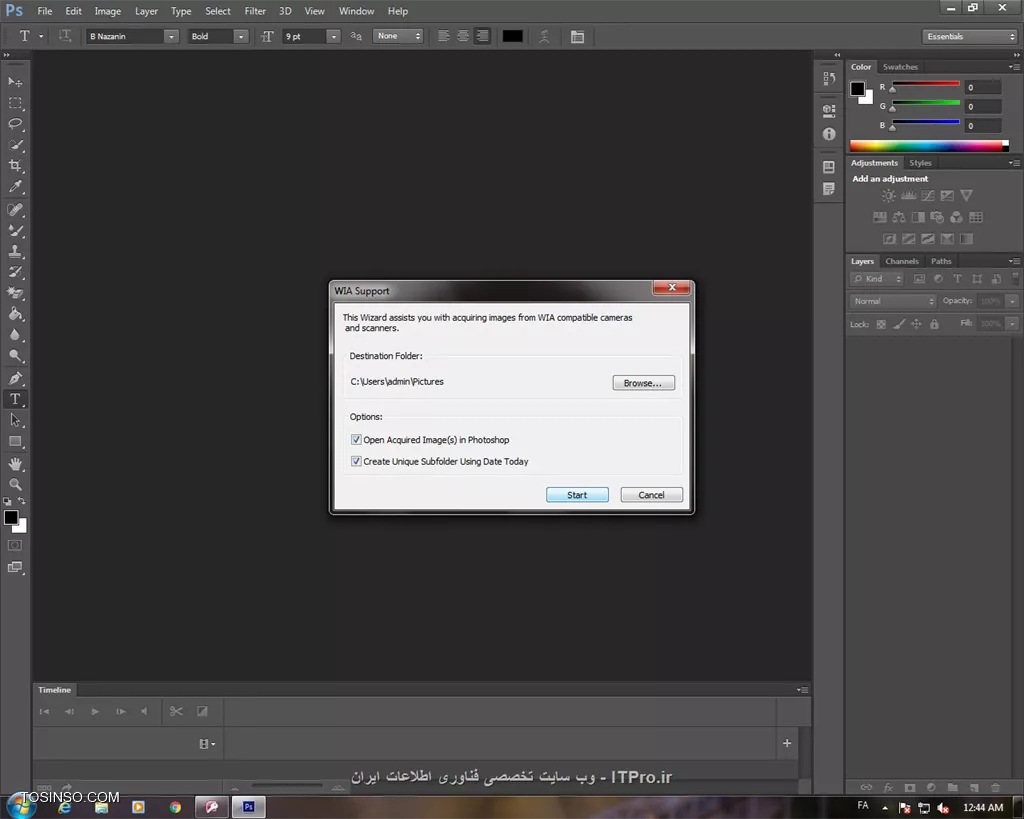Image resolution: width=1024 pixels, height=819 pixels.
Task: Center text alignment option
Action: coord(462,37)
